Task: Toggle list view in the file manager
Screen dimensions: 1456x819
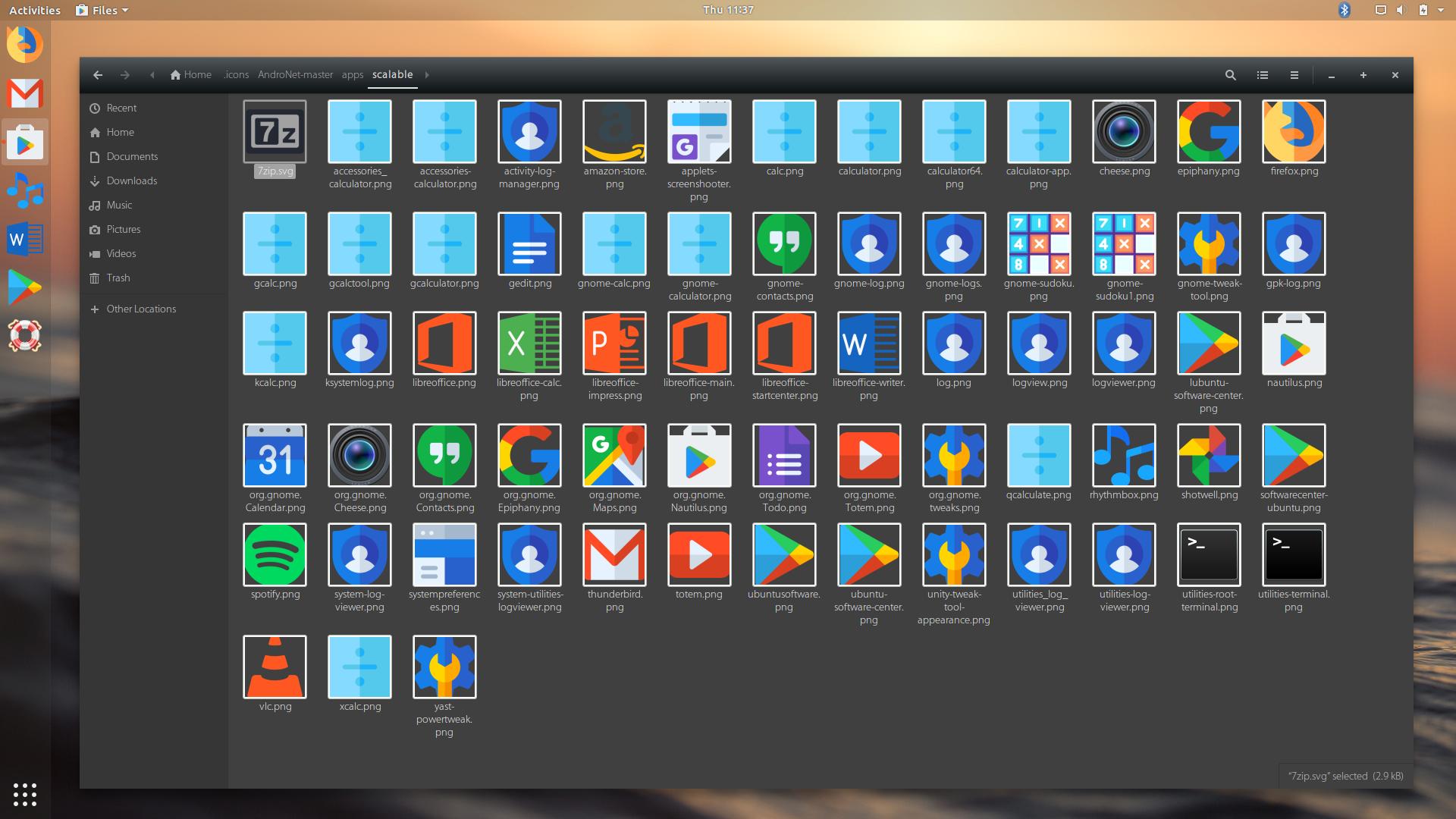Action: coord(1262,75)
